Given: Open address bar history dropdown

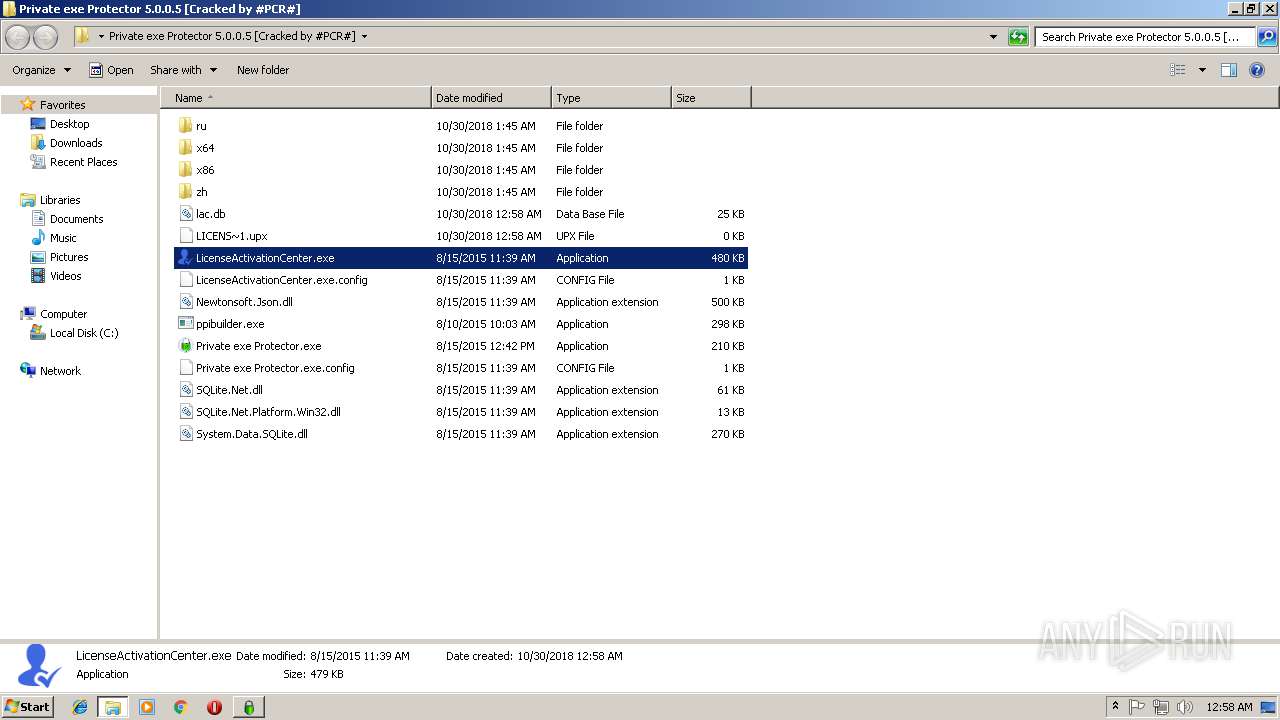Looking at the screenshot, I should point(993,37).
